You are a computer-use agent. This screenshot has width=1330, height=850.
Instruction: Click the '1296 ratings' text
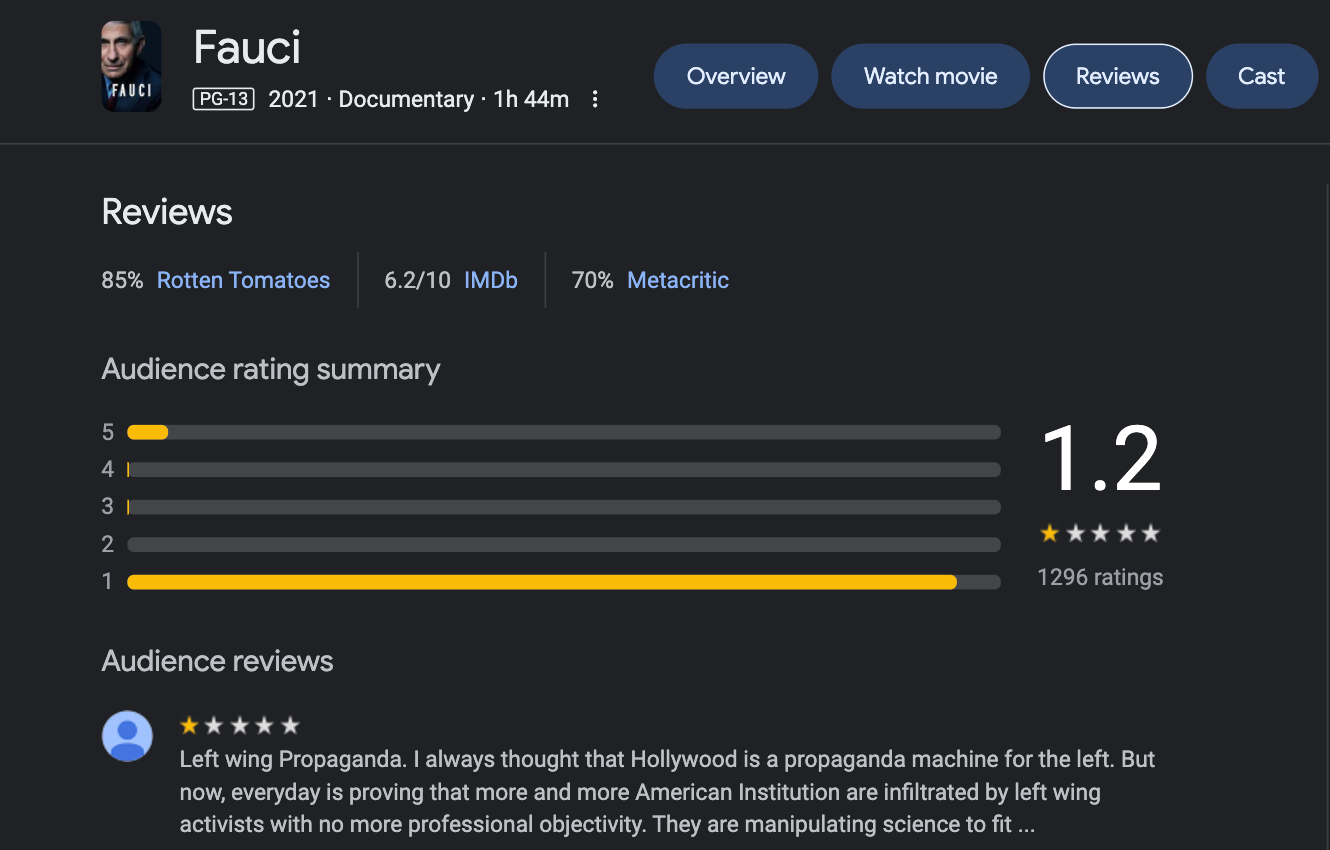(x=1100, y=577)
